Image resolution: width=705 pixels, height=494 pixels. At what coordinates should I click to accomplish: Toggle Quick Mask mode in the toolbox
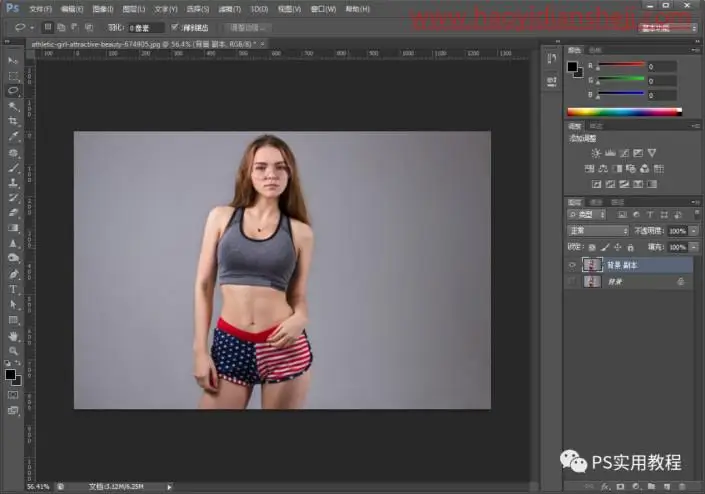coord(13,395)
